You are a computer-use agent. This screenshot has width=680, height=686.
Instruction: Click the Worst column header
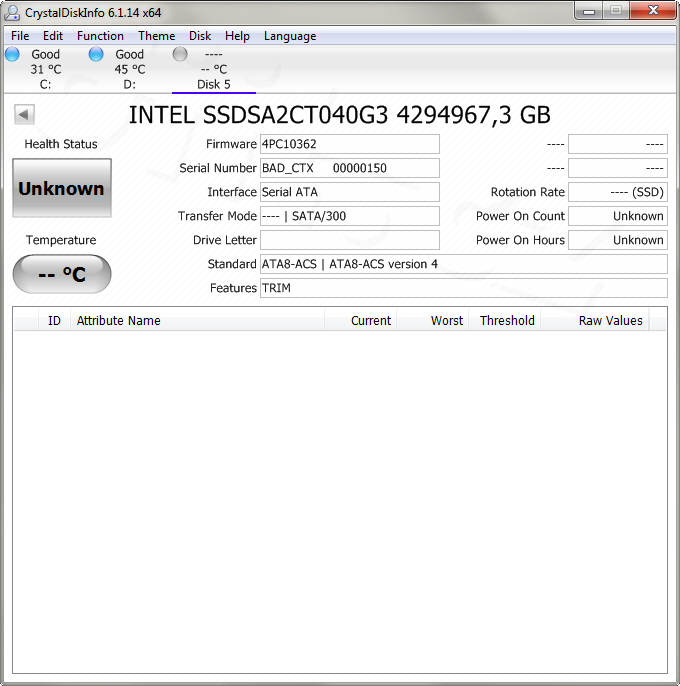pyautogui.click(x=433, y=321)
